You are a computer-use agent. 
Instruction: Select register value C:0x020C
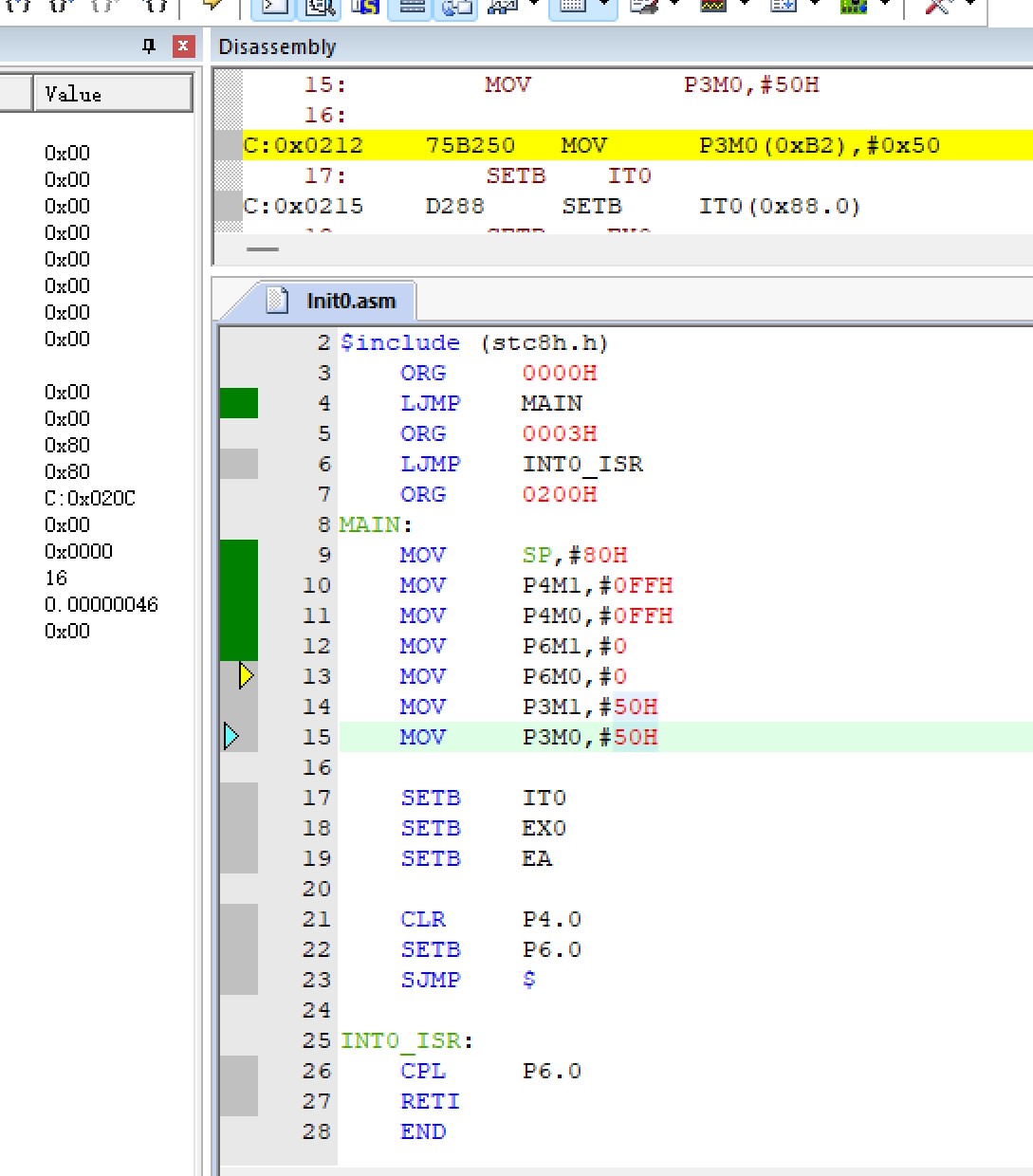pyautogui.click(x=90, y=498)
